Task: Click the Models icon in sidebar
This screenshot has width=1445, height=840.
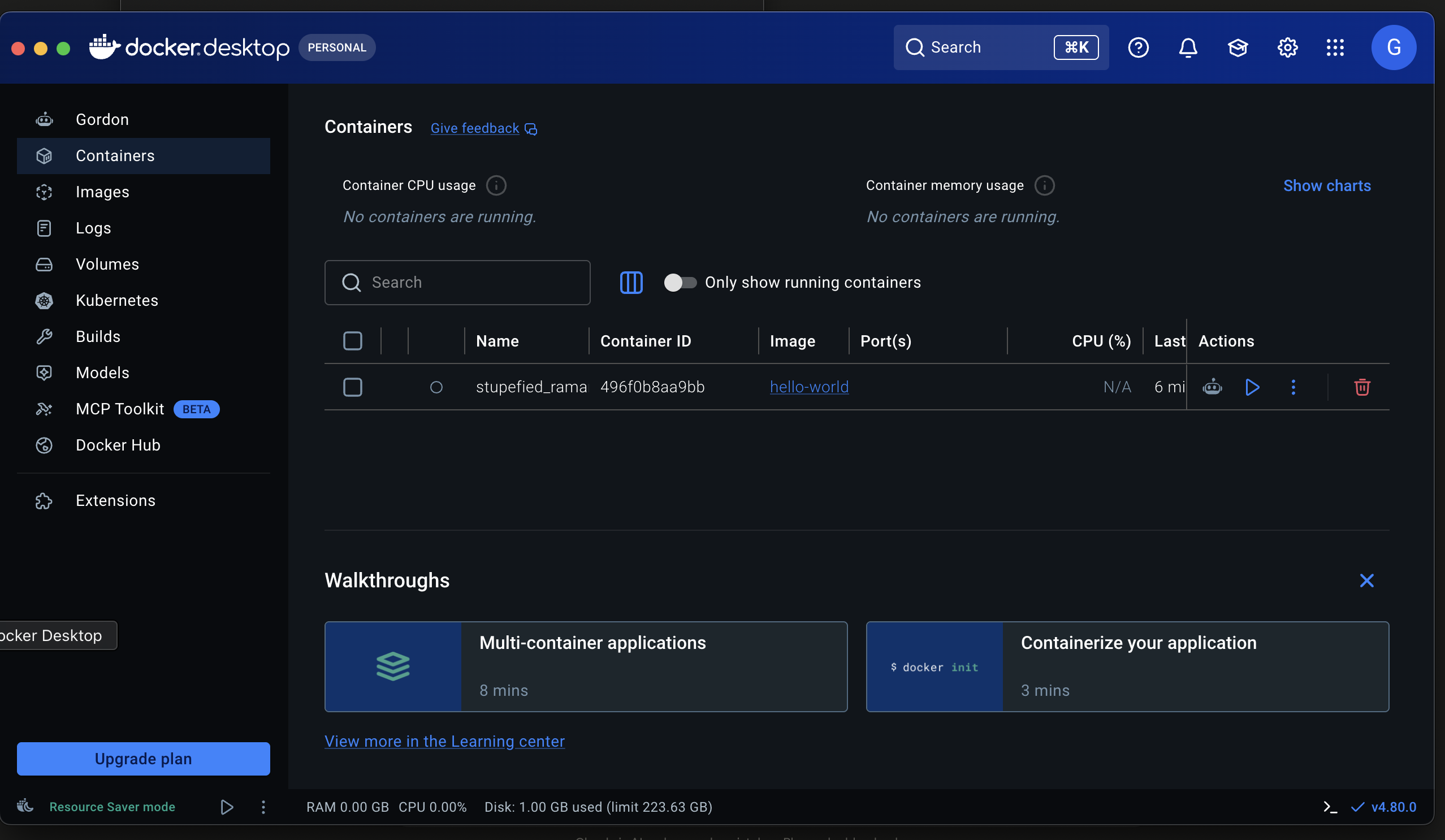Action: coord(44,373)
